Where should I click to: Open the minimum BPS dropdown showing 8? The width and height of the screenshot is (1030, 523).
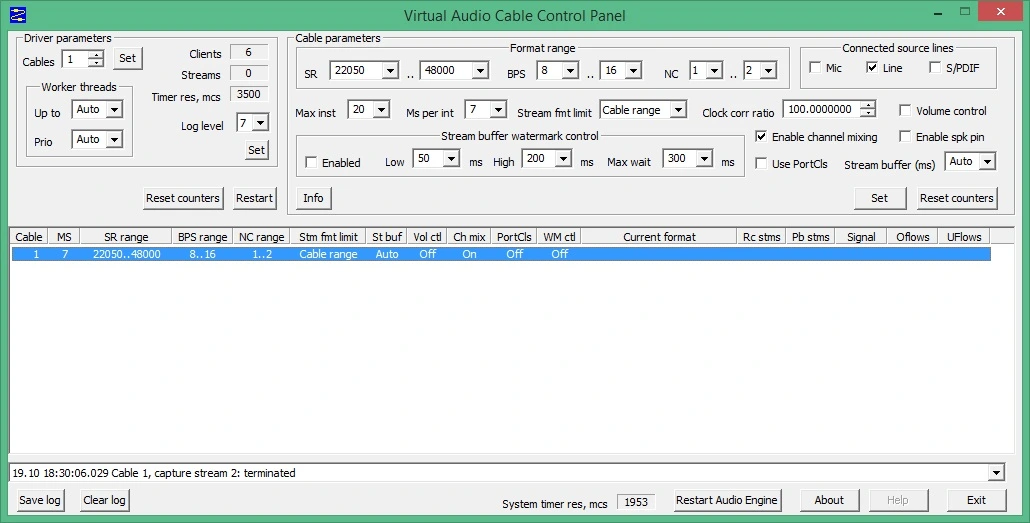tap(570, 70)
